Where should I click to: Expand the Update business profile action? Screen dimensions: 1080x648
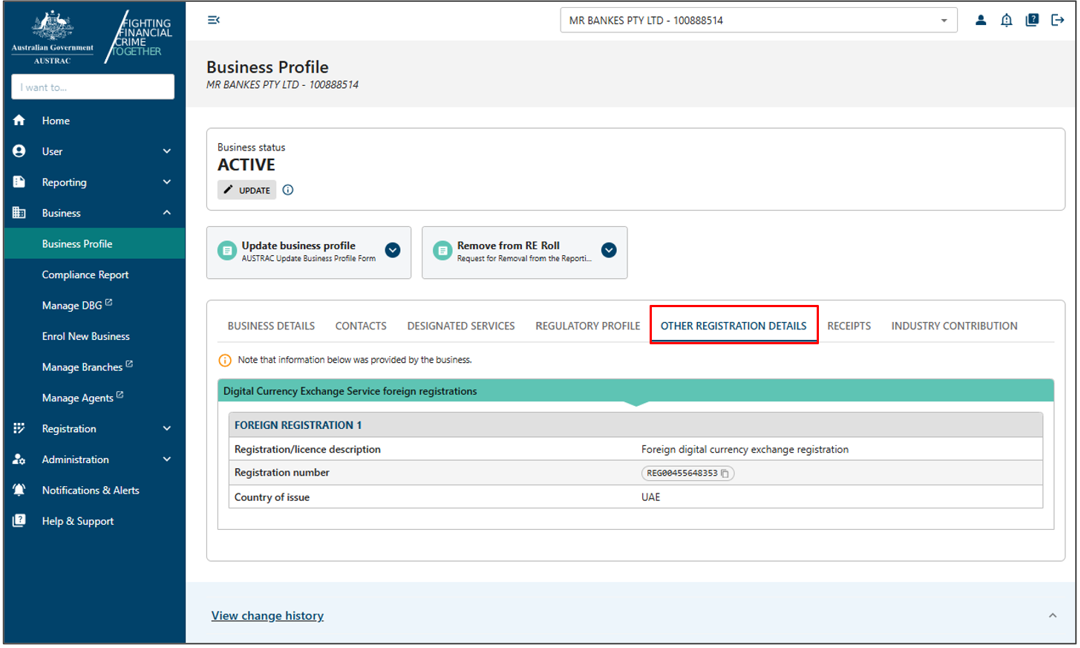(x=392, y=250)
